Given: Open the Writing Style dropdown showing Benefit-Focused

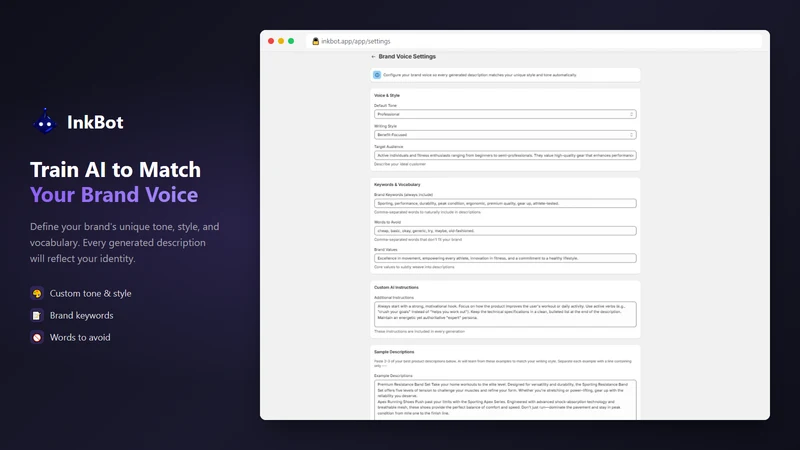Looking at the screenshot, I should 505,135.
